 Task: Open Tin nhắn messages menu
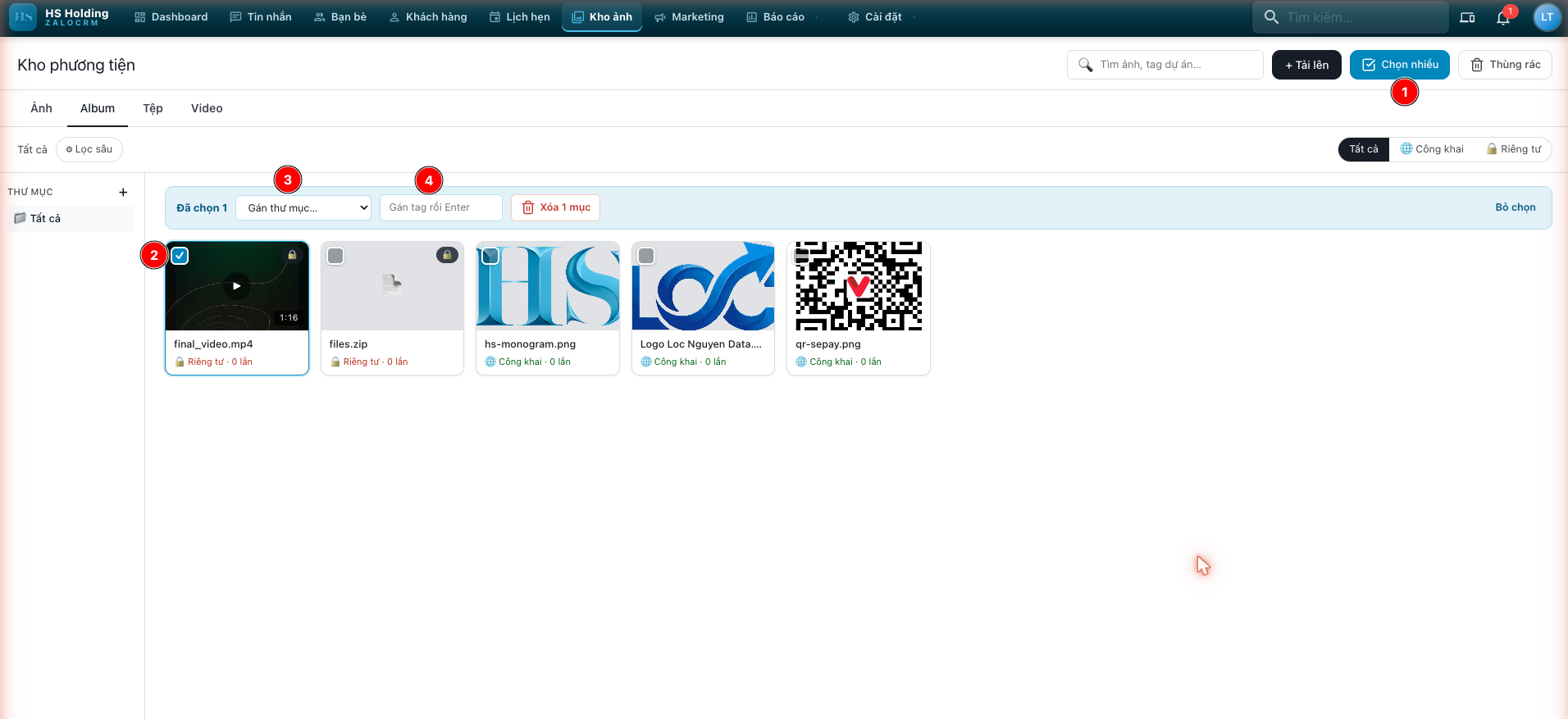[x=261, y=17]
